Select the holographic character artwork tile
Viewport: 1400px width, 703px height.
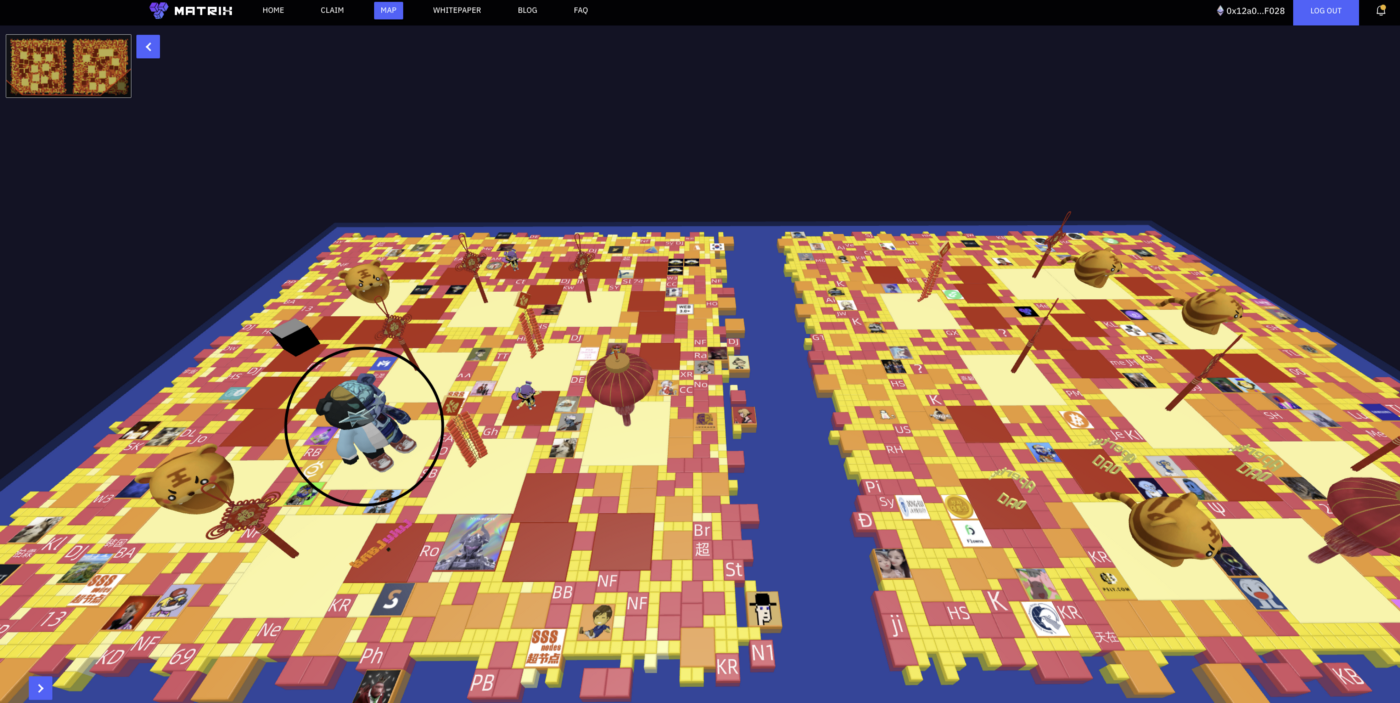(x=473, y=543)
